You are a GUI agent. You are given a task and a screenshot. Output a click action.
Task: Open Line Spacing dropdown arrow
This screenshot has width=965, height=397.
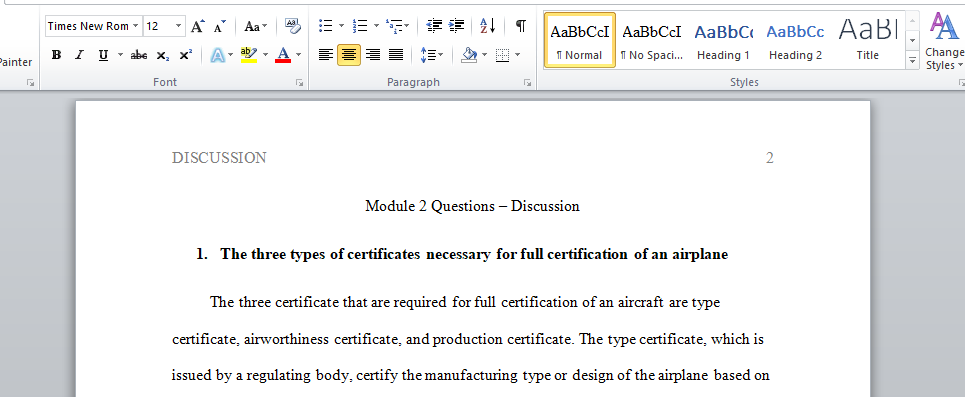point(441,55)
